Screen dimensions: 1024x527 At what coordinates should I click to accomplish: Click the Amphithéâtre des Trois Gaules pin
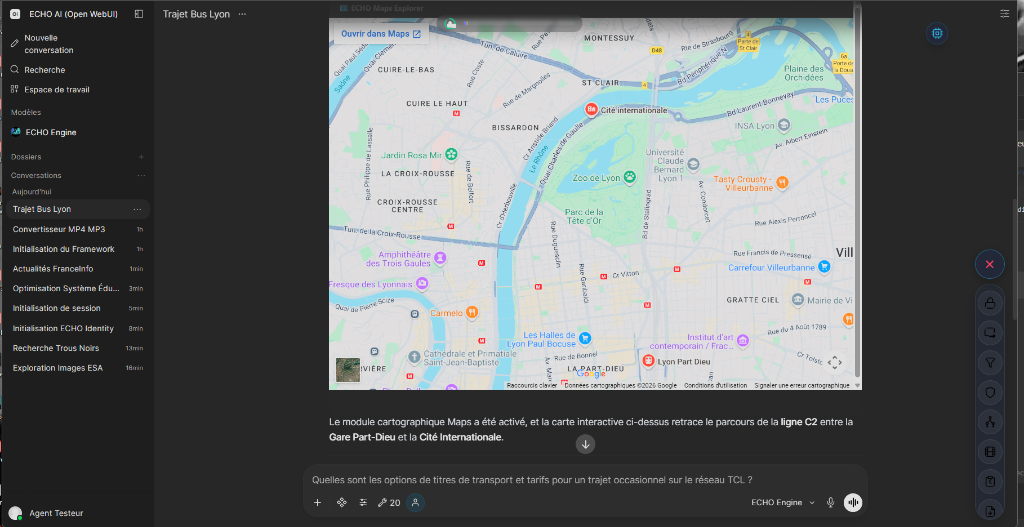tap(441, 259)
